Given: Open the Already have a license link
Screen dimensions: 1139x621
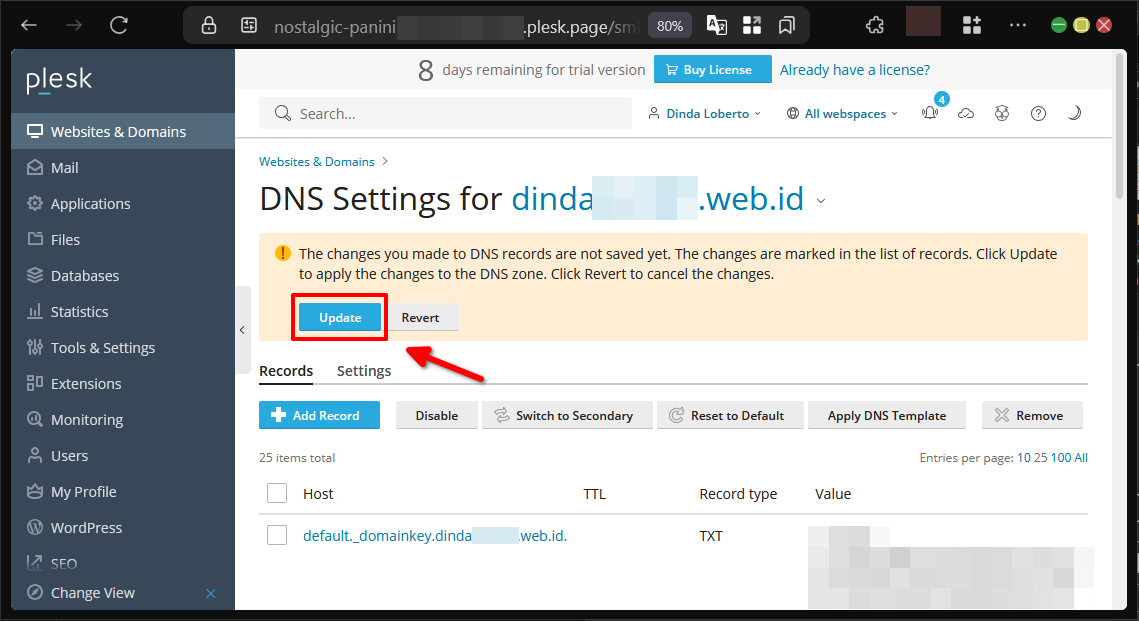Looking at the screenshot, I should click(854, 70).
